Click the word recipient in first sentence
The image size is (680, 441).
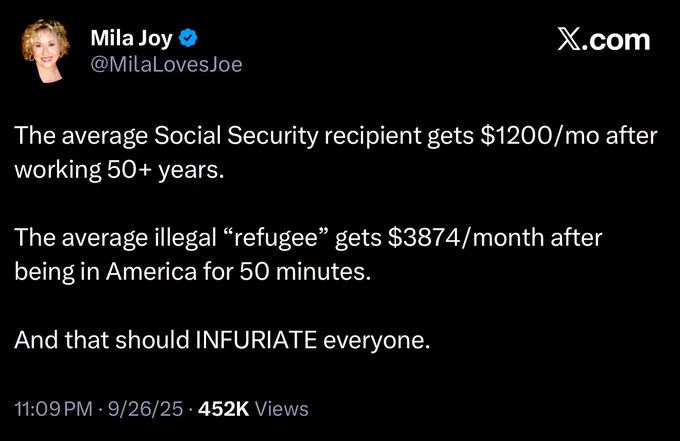[x=373, y=137]
